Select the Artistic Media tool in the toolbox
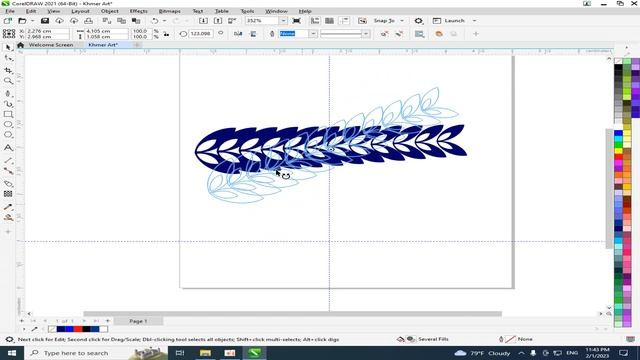Viewport: 640px width, 360px height. 8,104
